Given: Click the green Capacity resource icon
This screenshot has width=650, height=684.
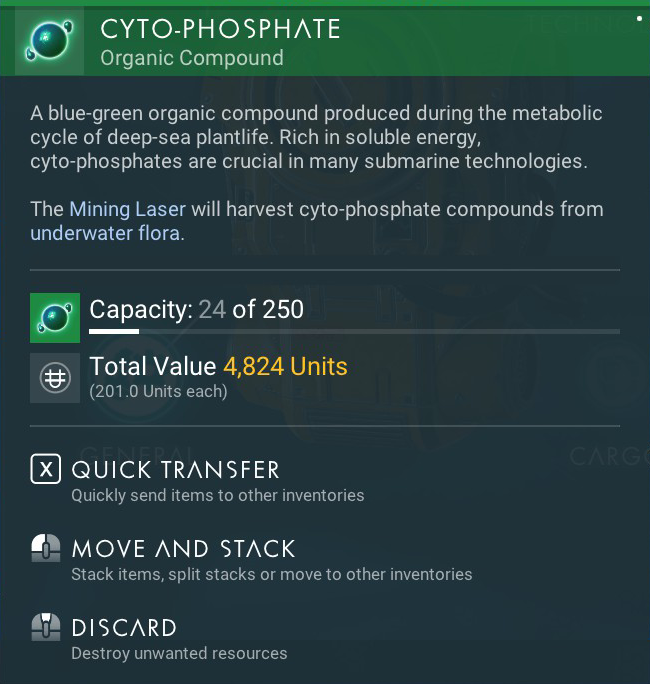Looking at the screenshot, I should tap(55, 318).
